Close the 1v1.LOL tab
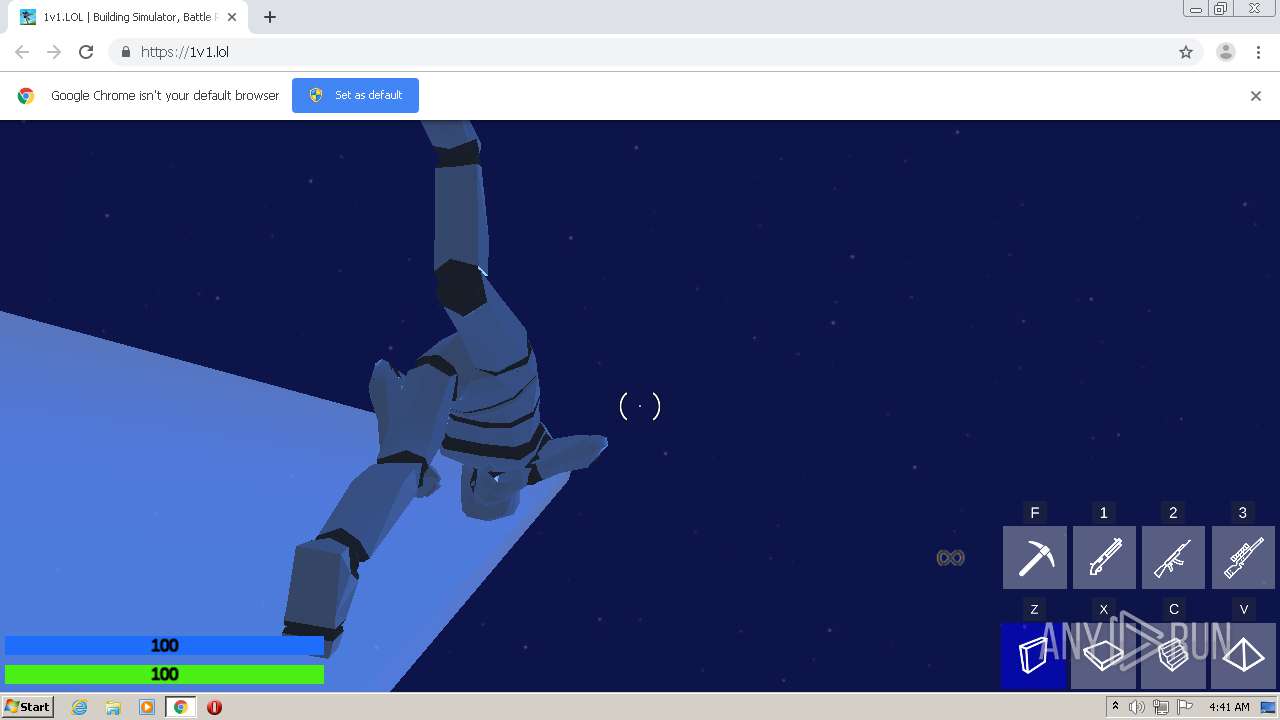Viewport: 1280px width, 720px height. click(x=232, y=17)
